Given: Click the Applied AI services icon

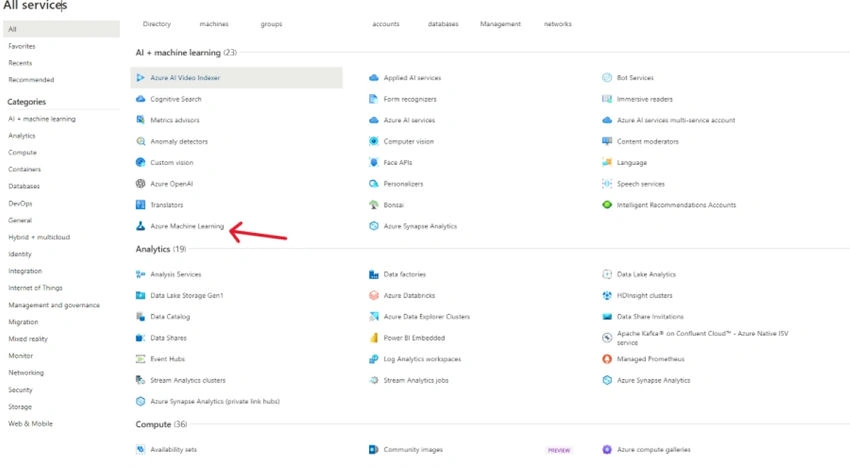Looking at the screenshot, I should [x=374, y=78].
